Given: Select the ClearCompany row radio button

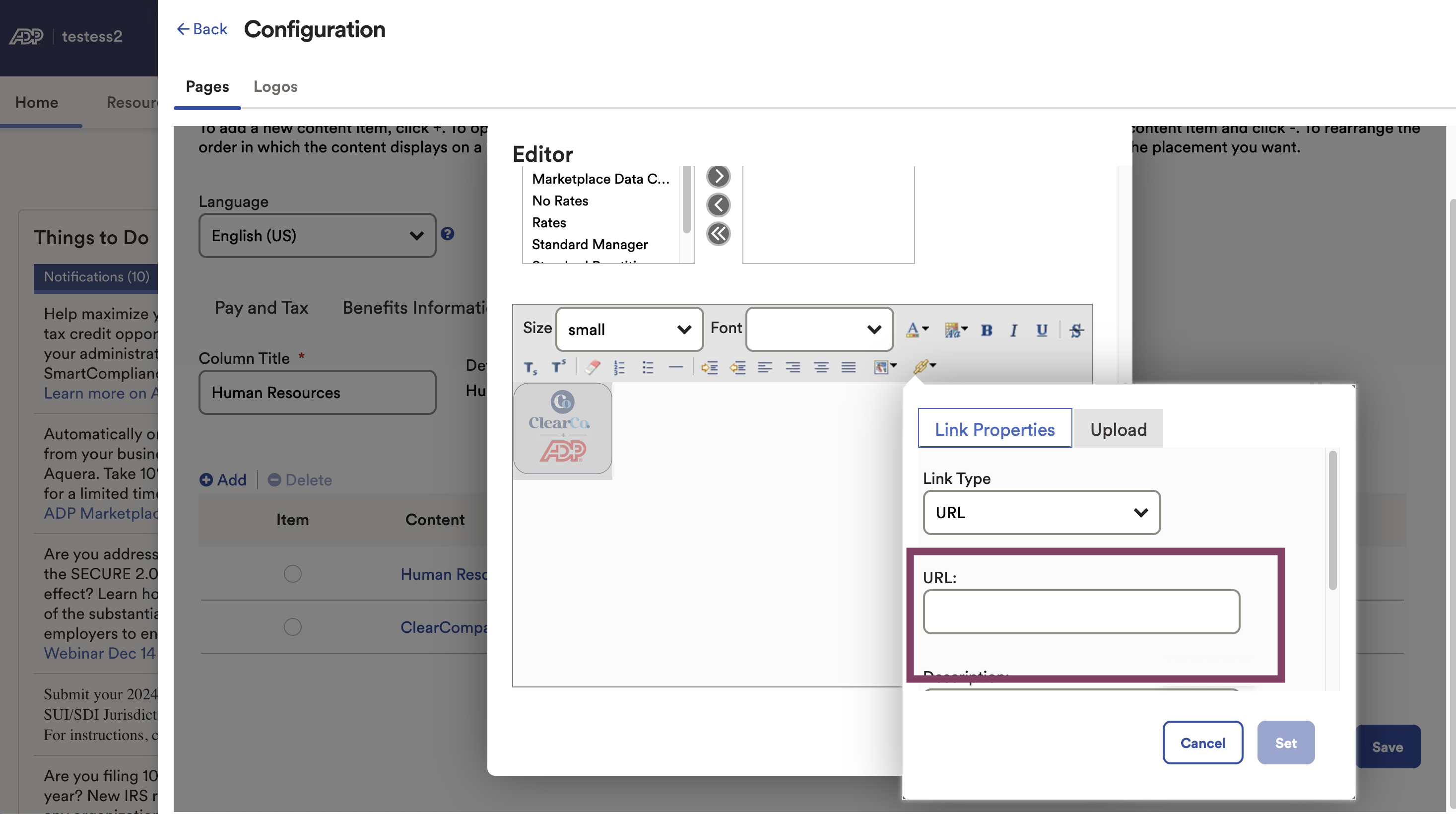Looking at the screenshot, I should [292, 627].
